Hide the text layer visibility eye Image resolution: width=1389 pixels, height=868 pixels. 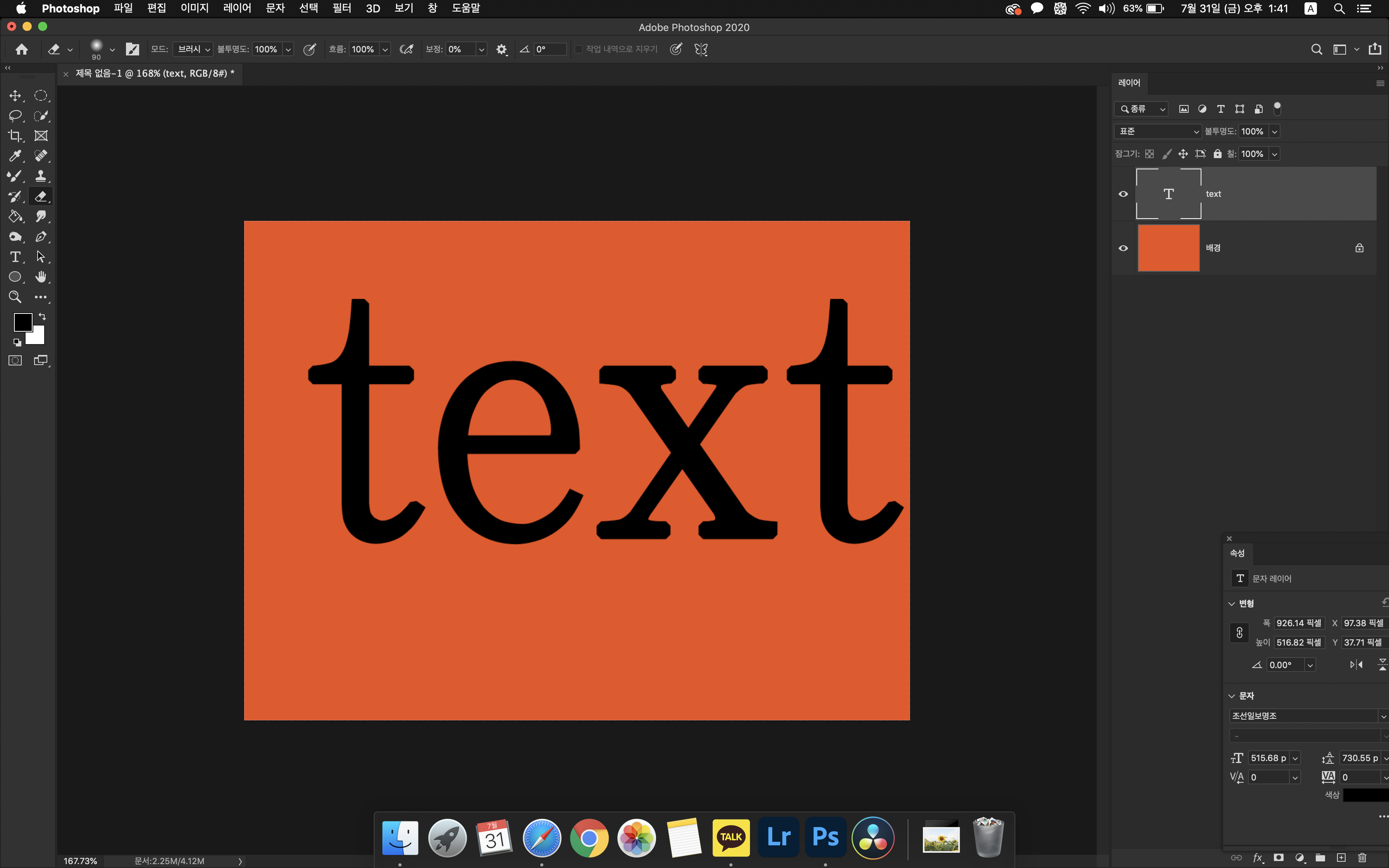point(1123,194)
